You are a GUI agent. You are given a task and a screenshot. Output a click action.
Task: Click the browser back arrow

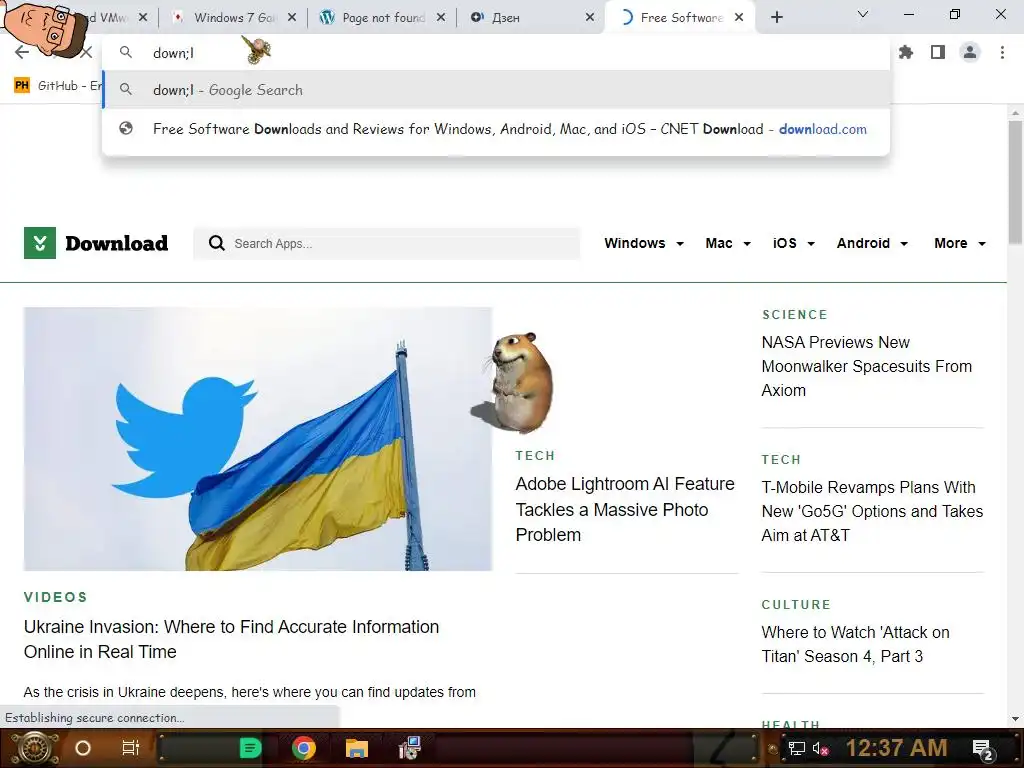pyautogui.click(x=22, y=52)
